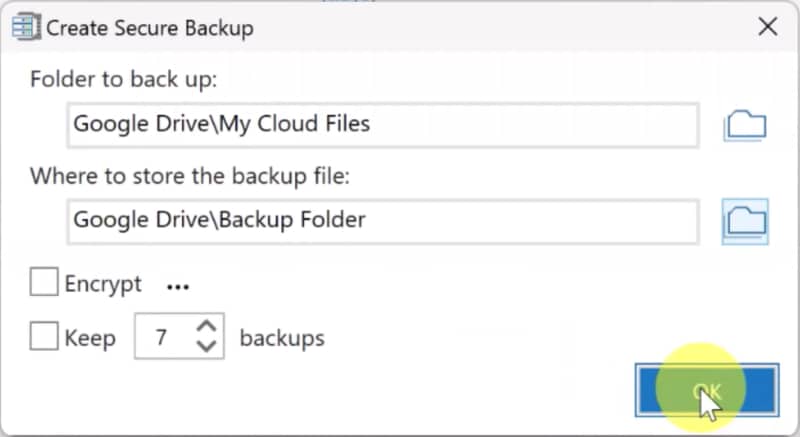800x437 pixels.
Task: Increase the number of backups kept
Action: coord(206,327)
